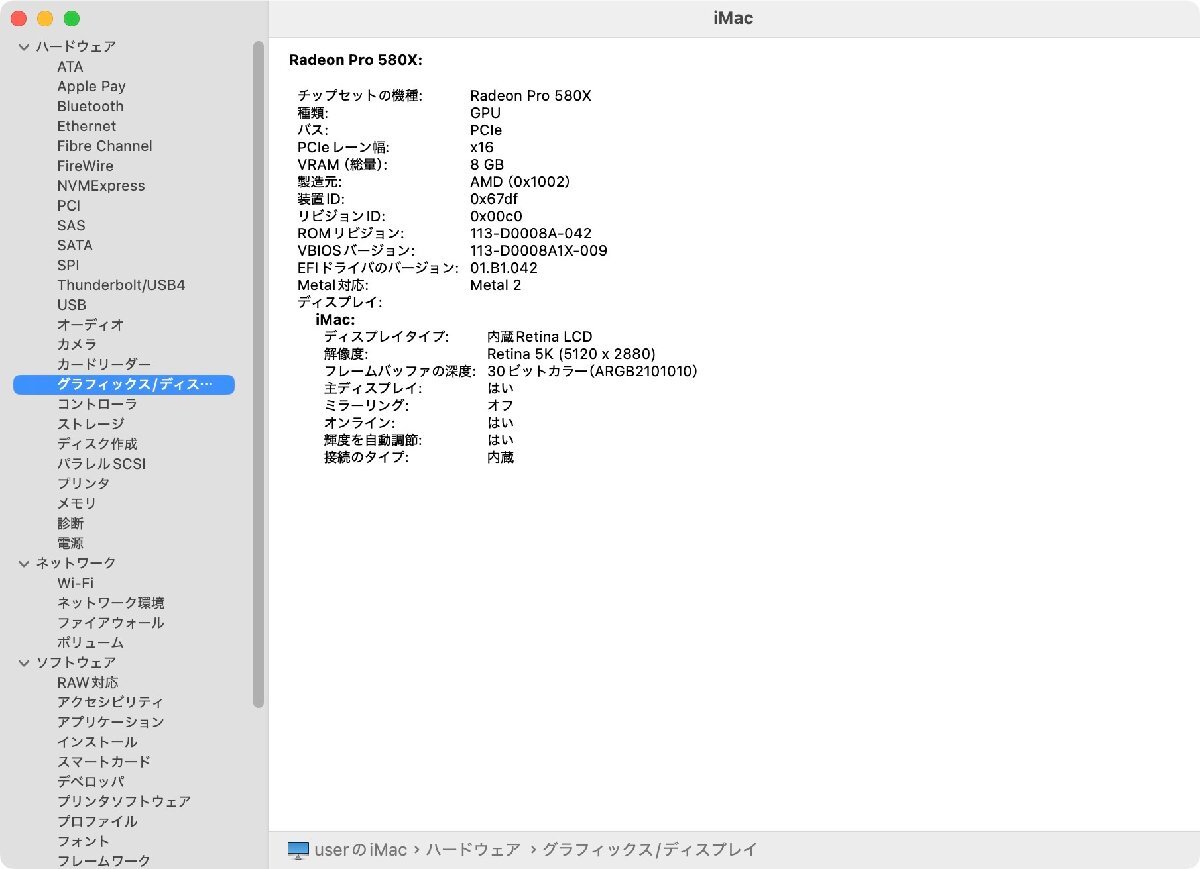Open オーディオ in the sidebar
The image size is (1200, 869).
tap(90, 325)
